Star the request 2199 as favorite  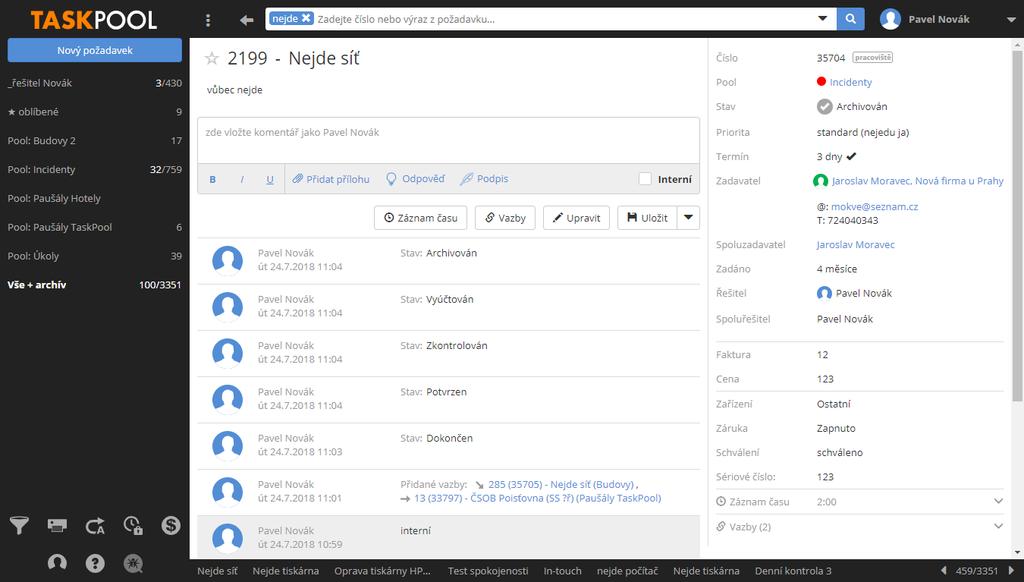point(212,58)
